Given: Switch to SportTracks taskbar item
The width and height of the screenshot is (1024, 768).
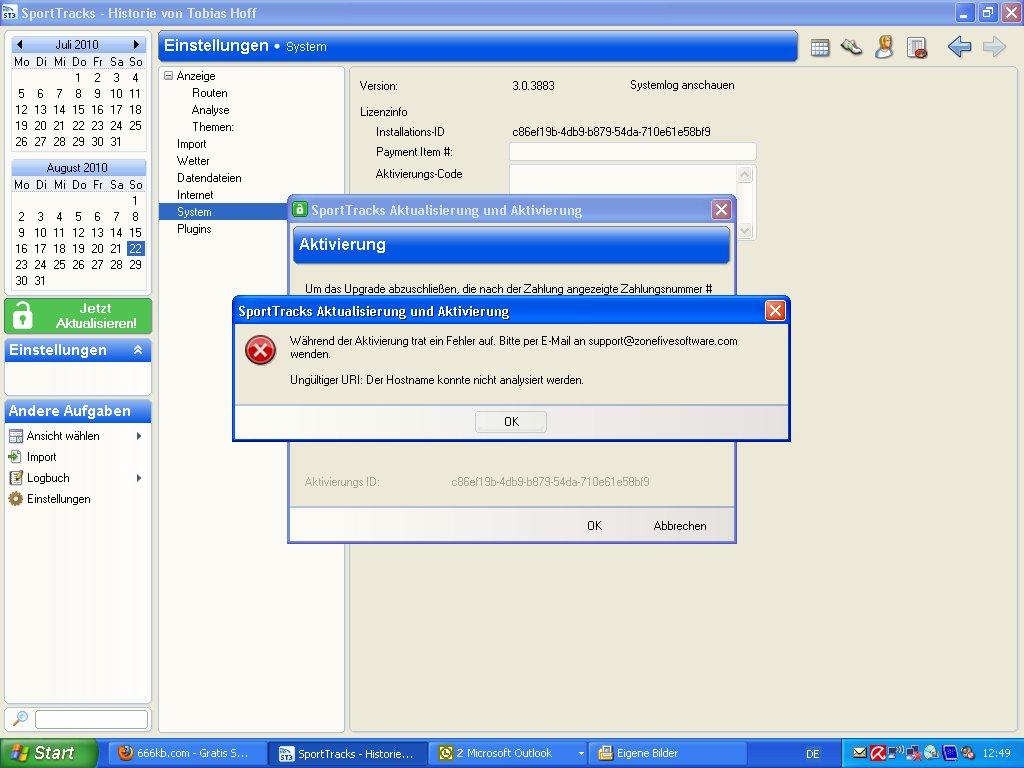Looking at the screenshot, I should pyautogui.click(x=348, y=754).
